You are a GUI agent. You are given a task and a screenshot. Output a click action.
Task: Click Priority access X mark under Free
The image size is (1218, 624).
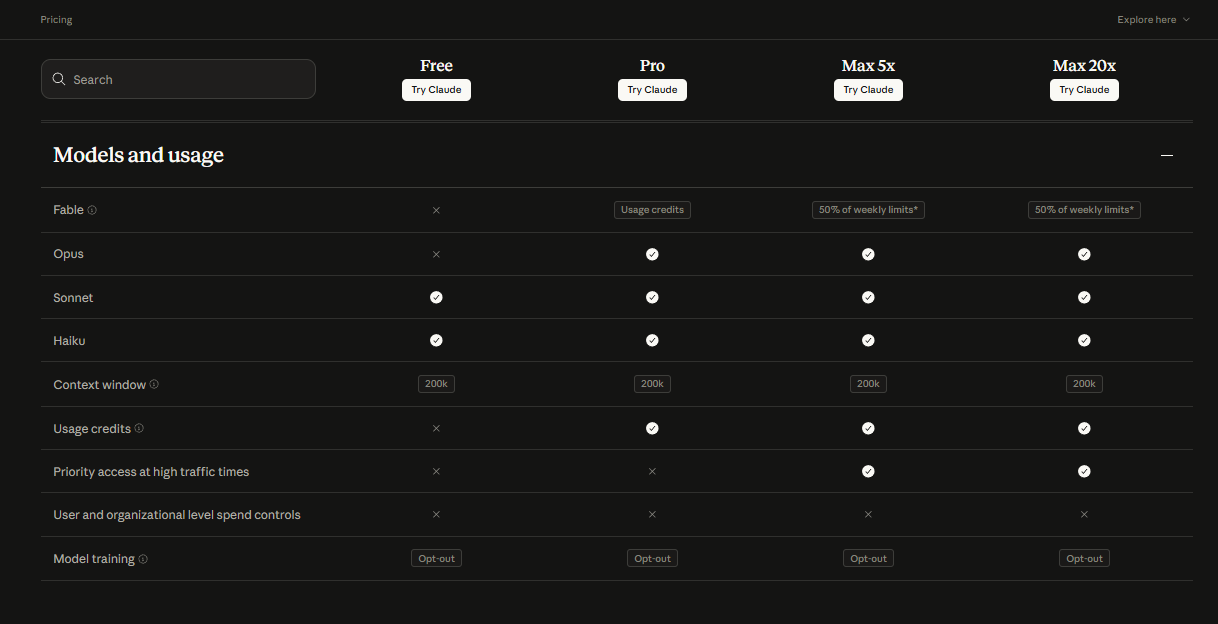[x=436, y=471]
